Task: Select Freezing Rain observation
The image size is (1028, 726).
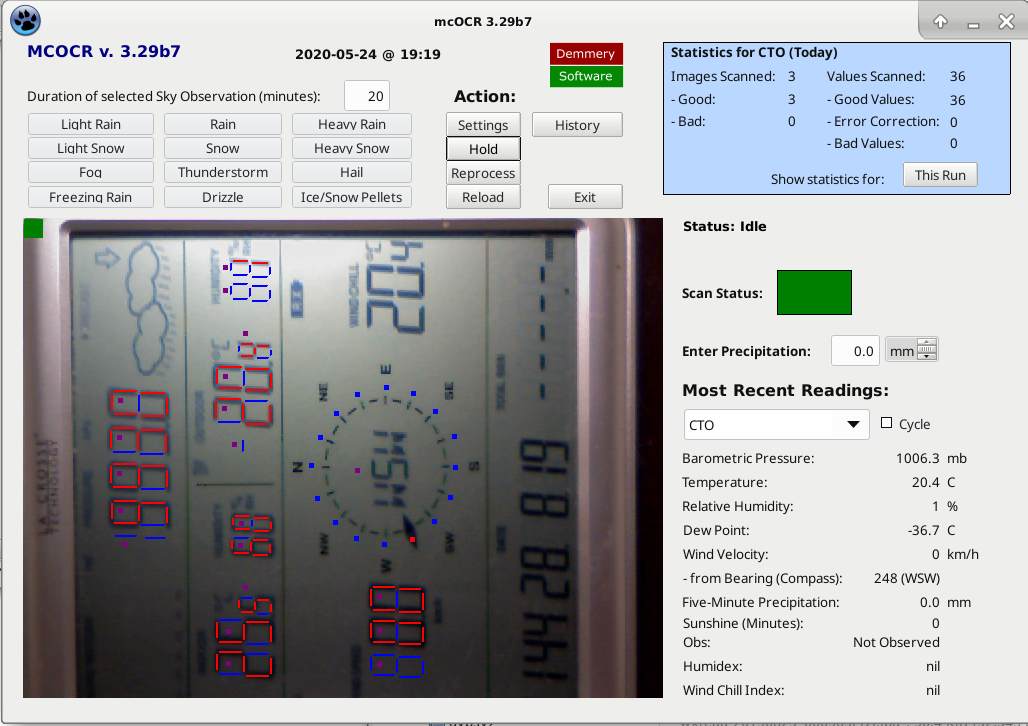Action: click(x=90, y=197)
